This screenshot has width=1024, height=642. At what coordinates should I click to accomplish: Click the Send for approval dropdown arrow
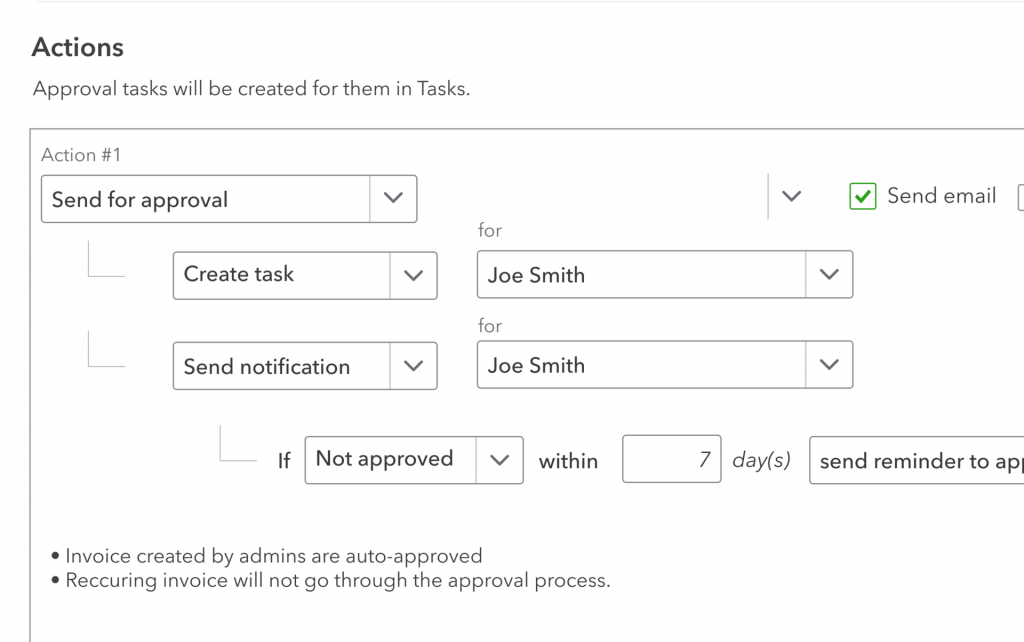(x=395, y=199)
